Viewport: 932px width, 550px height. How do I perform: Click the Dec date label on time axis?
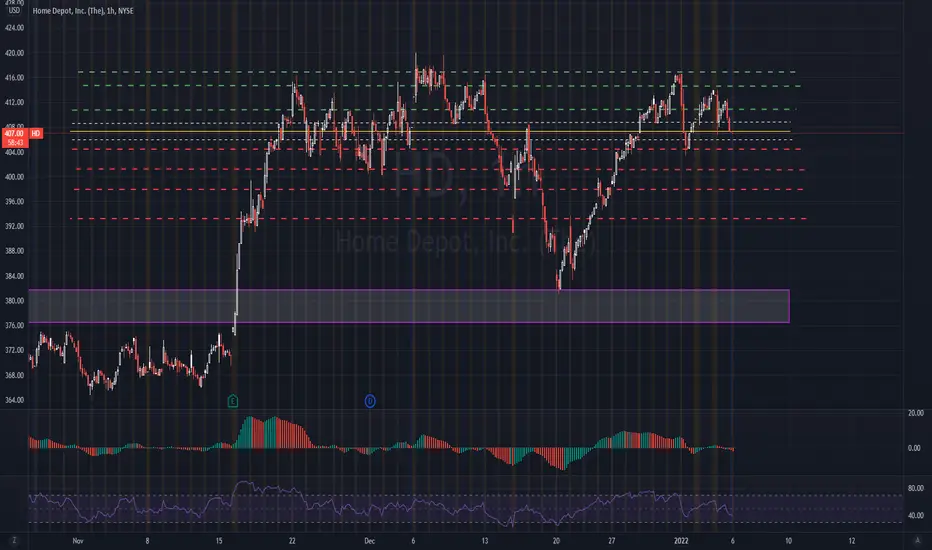(369, 541)
